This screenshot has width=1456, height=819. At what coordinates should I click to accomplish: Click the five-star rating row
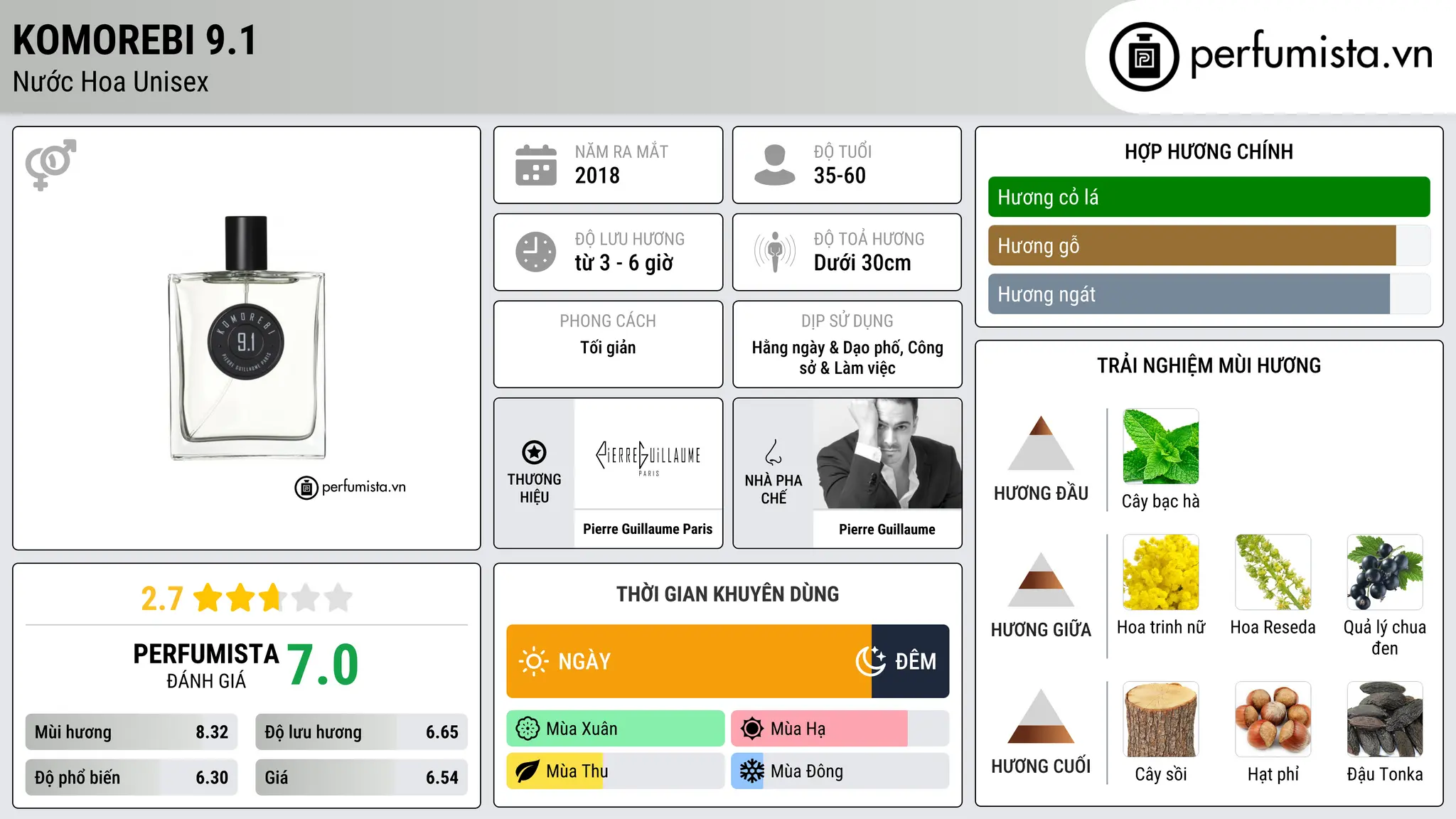[x=273, y=598]
